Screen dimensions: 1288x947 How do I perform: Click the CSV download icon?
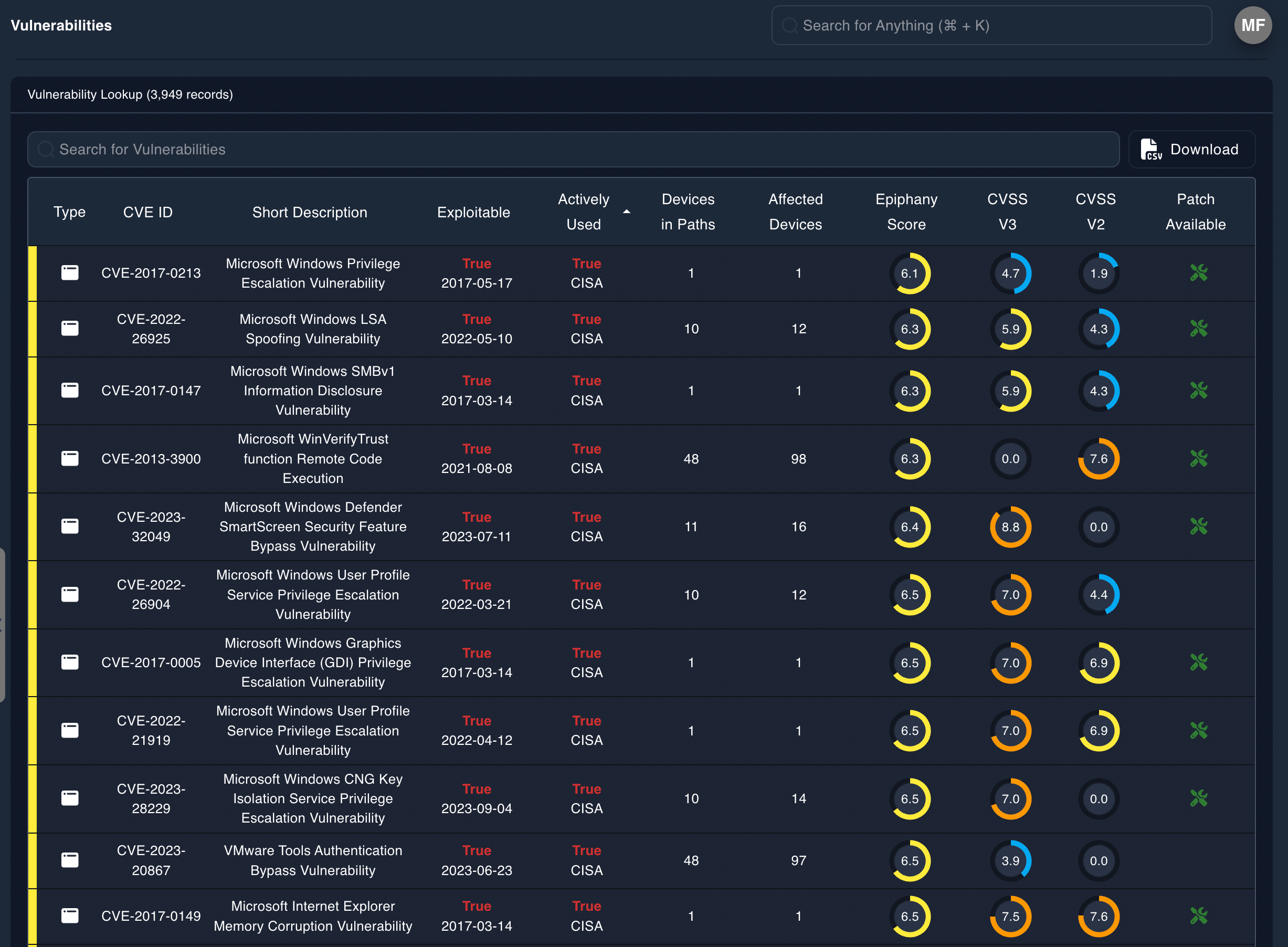click(1151, 149)
